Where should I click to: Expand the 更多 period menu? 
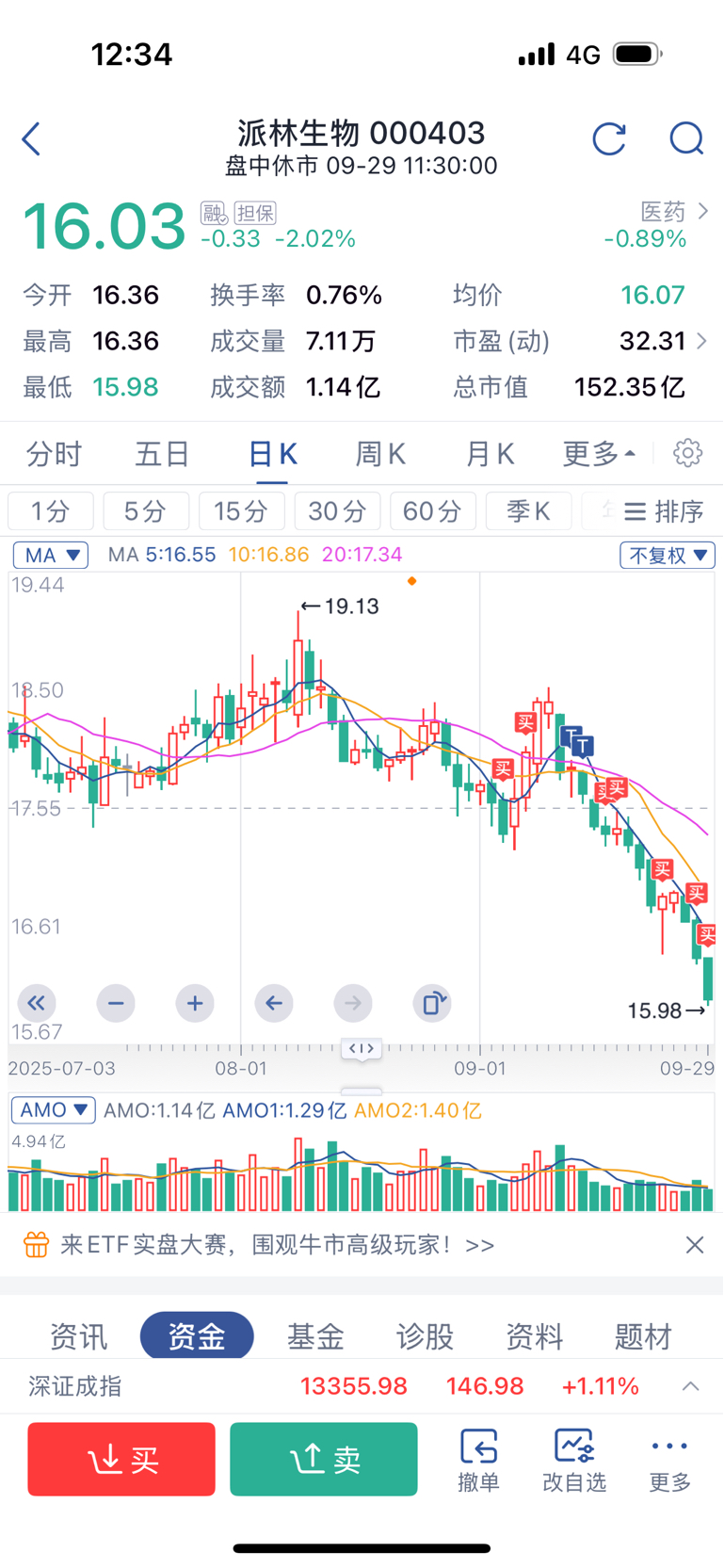[599, 454]
